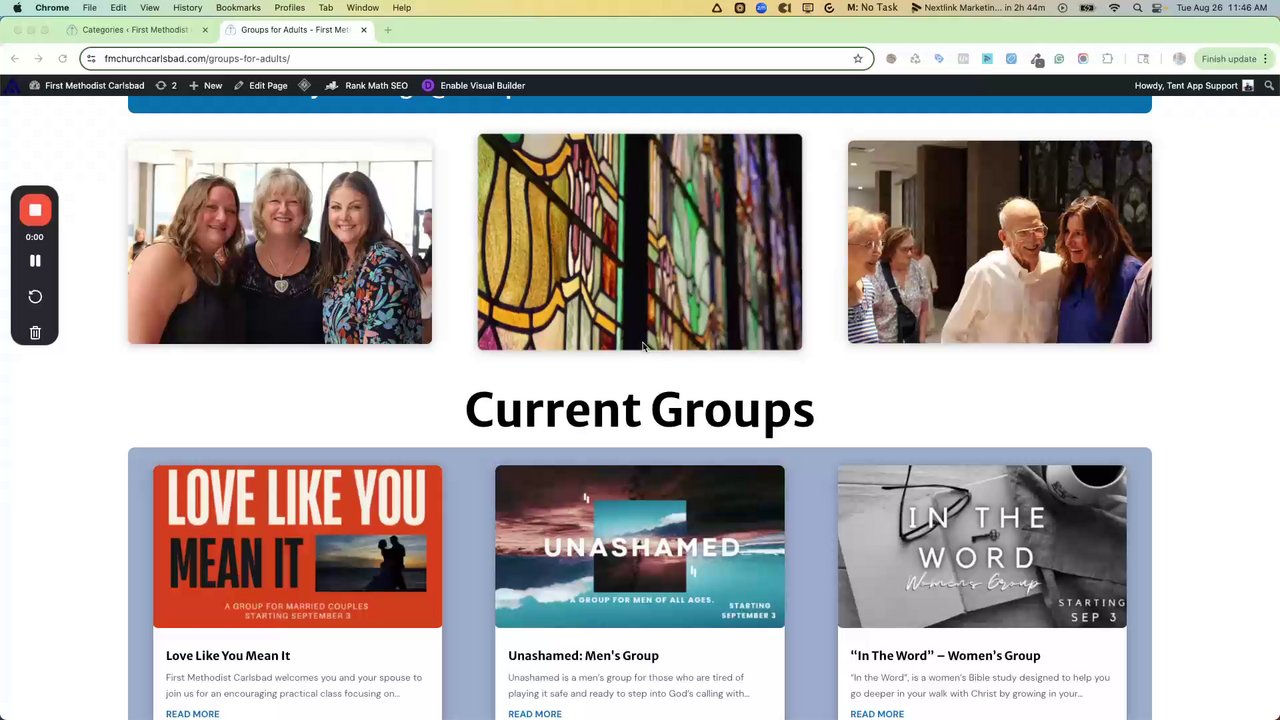Screen dimensions: 1280x720
Task: Read more about Love Like You Mean It
Action: pyautogui.click(x=192, y=714)
